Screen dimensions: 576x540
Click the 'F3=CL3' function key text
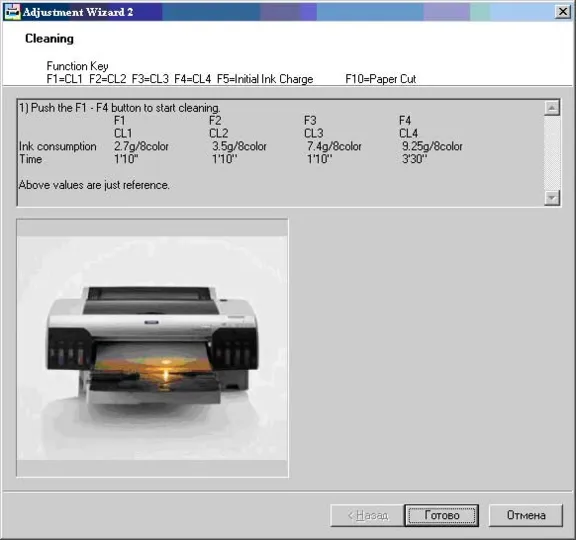tap(150, 79)
